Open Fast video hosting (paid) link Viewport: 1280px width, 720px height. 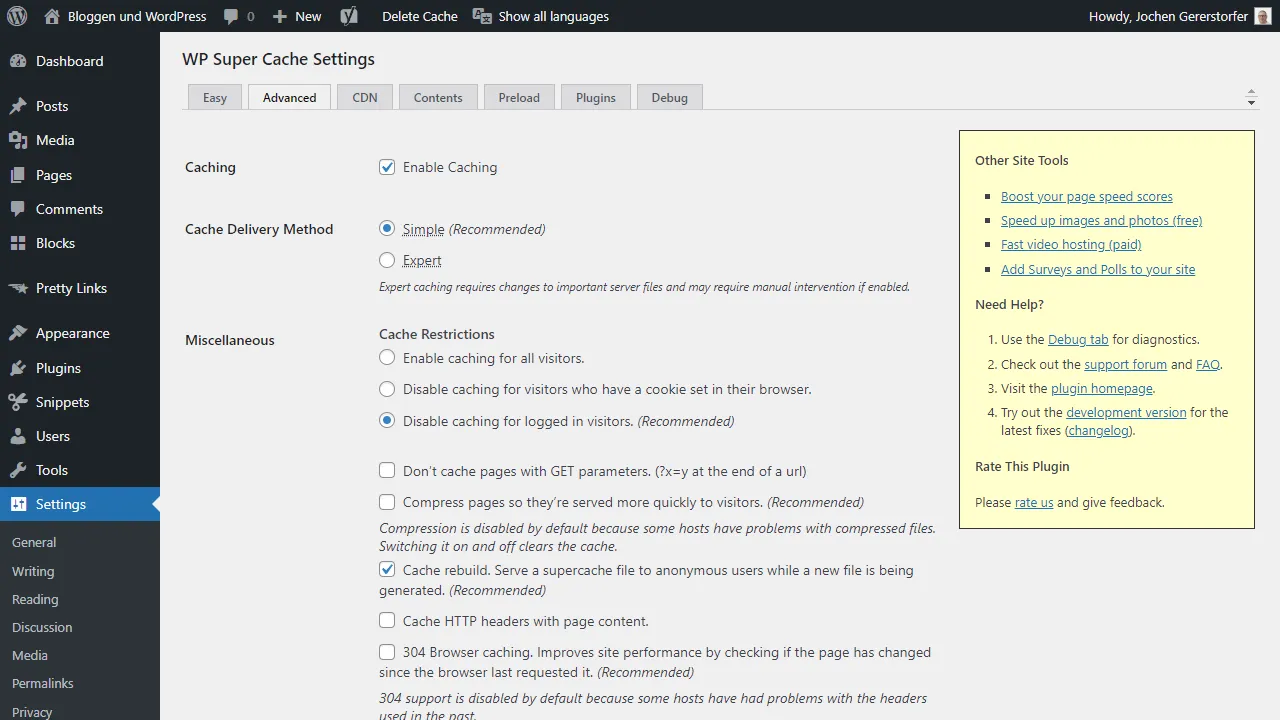[x=1071, y=244]
